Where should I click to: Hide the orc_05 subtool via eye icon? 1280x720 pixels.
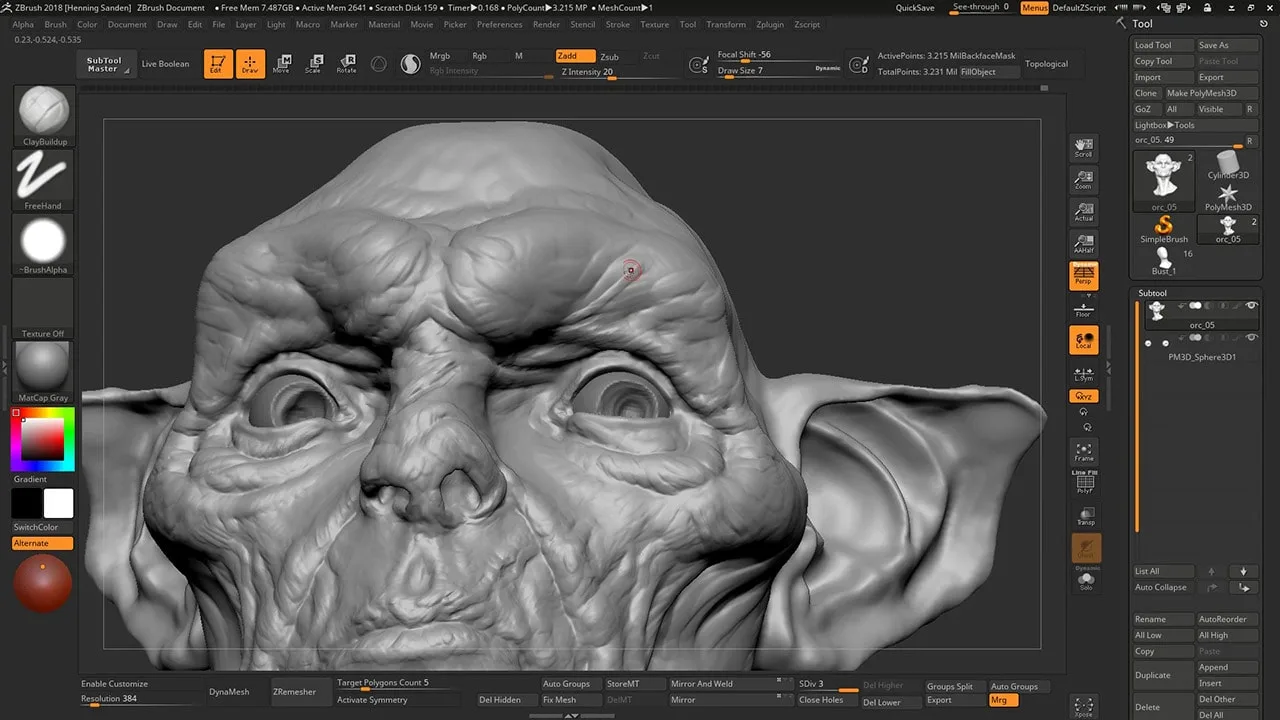pyautogui.click(x=1250, y=306)
